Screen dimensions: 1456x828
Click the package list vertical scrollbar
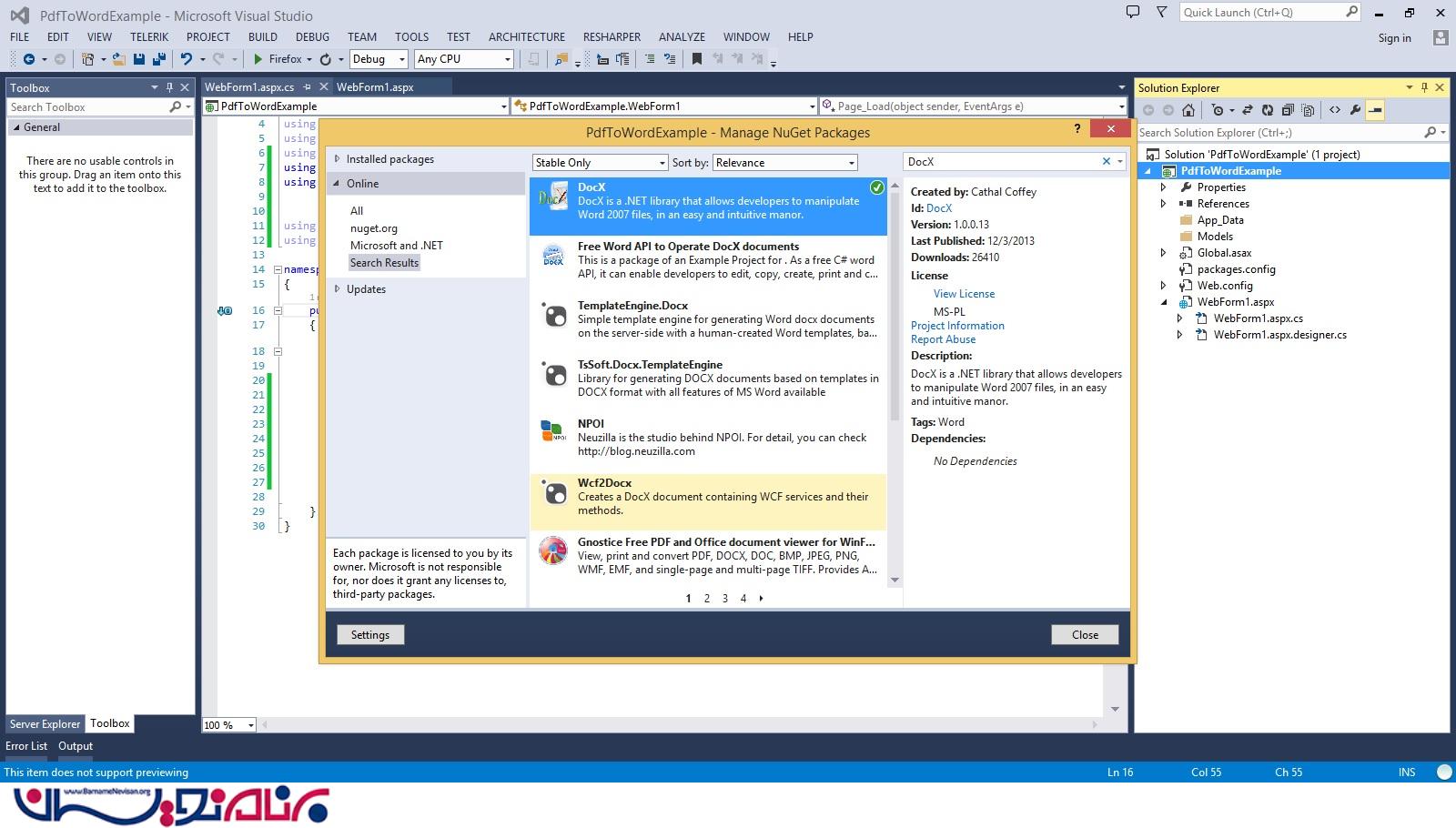pyautogui.click(x=894, y=364)
